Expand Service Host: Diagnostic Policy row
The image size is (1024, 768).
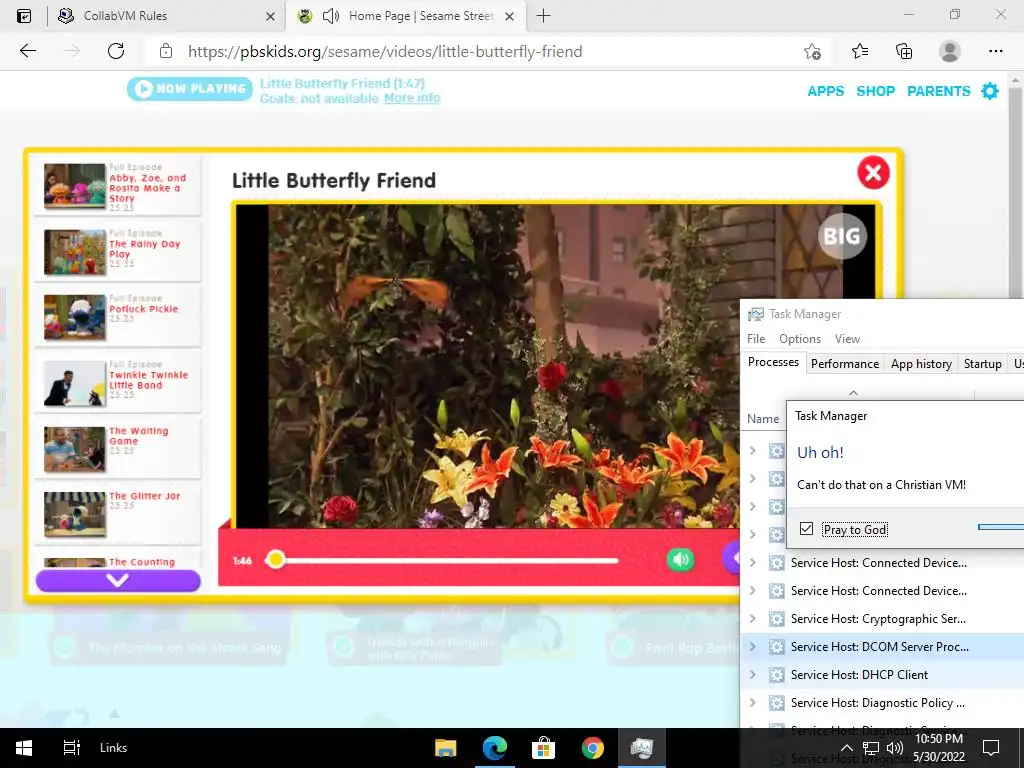tap(752, 703)
